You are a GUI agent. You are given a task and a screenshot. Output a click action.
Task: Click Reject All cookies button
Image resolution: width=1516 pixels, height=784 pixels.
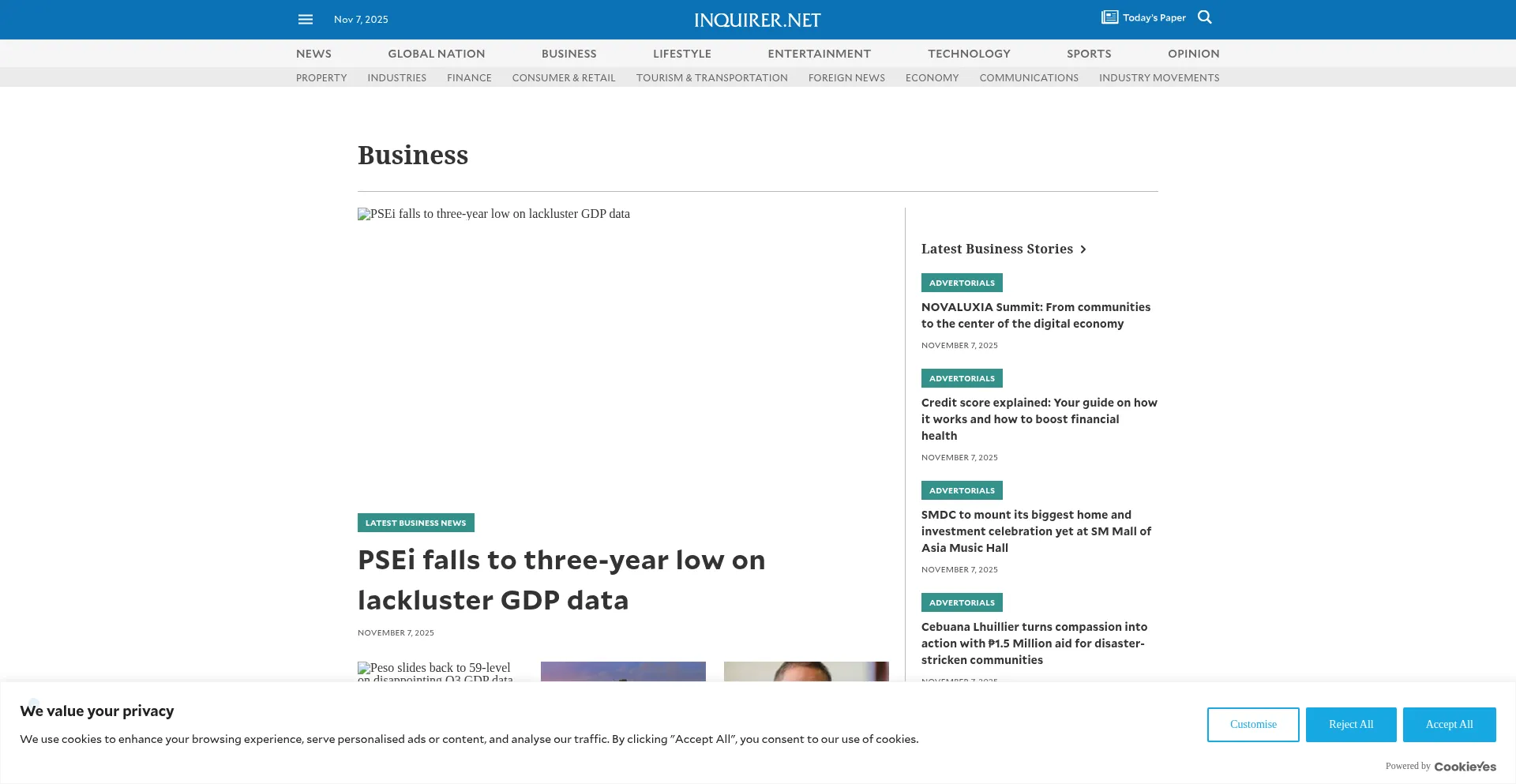pyautogui.click(x=1350, y=725)
